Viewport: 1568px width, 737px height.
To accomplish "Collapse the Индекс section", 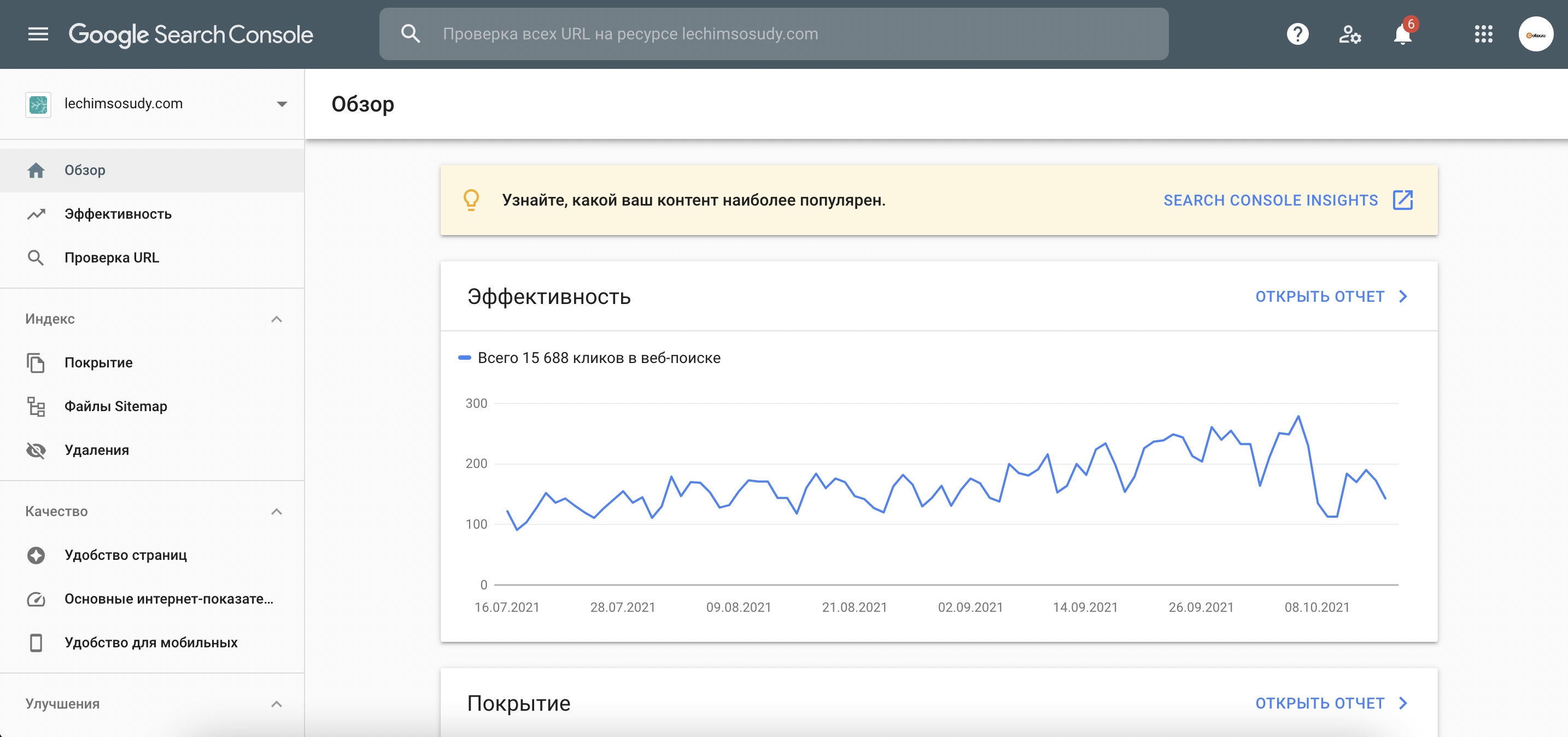I will tap(276, 319).
